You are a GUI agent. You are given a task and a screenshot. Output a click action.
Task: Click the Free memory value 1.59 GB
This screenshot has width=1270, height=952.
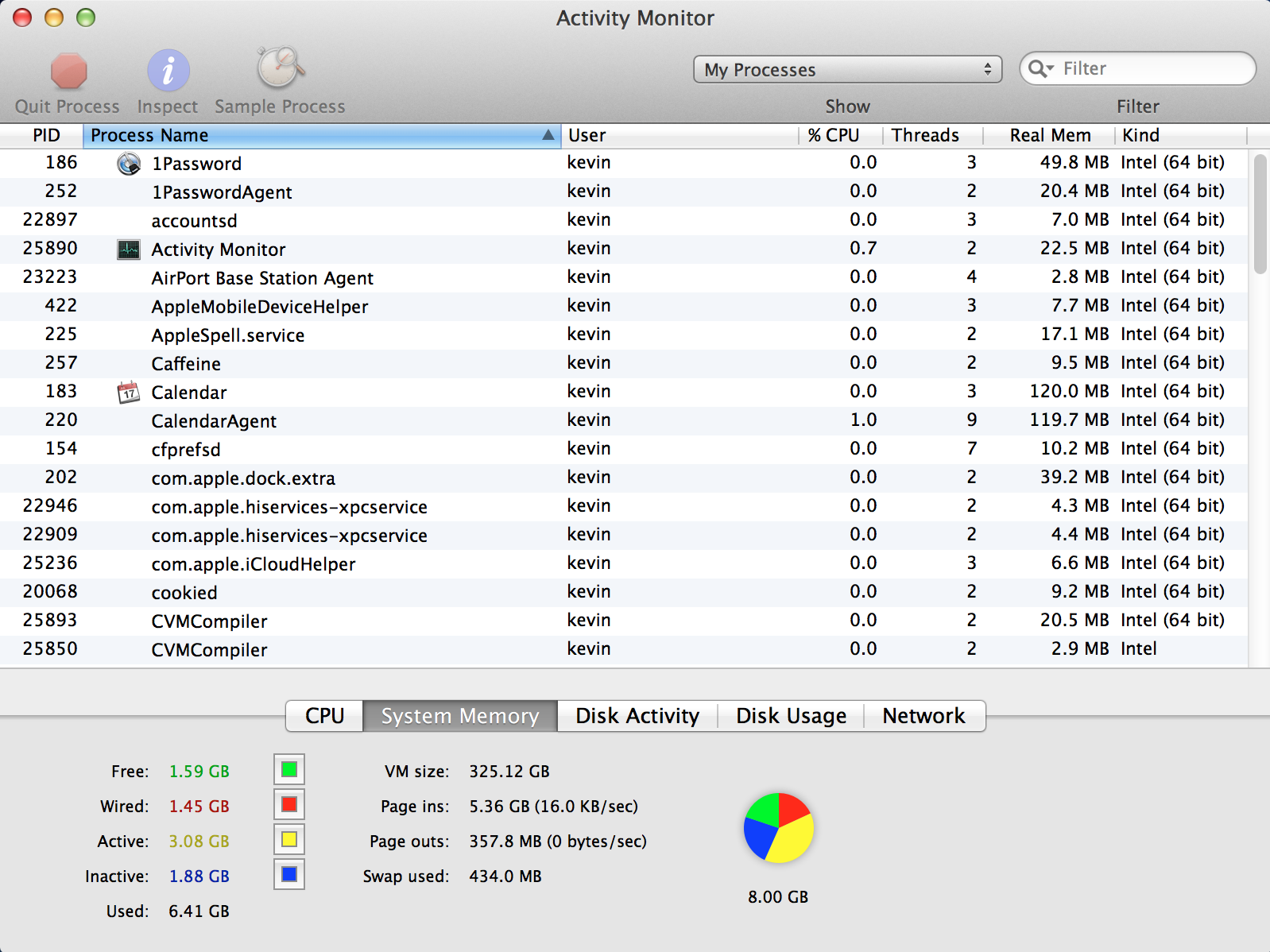pyautogui.click(x=199, y=772)
